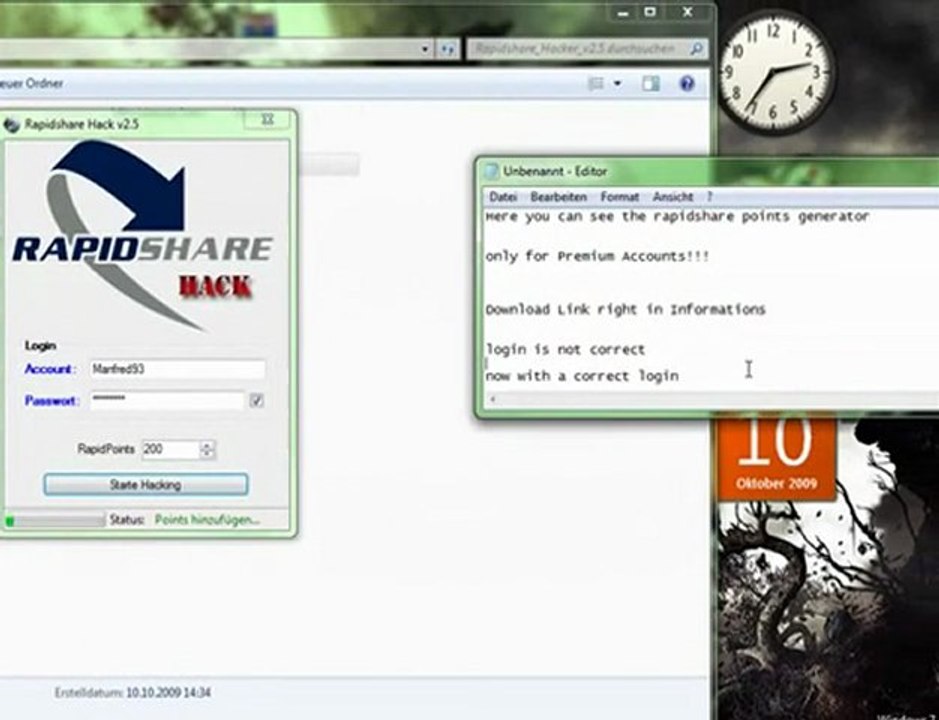Click the Erstelldatum 10.10.2009 14:34 text

point(132,693)
